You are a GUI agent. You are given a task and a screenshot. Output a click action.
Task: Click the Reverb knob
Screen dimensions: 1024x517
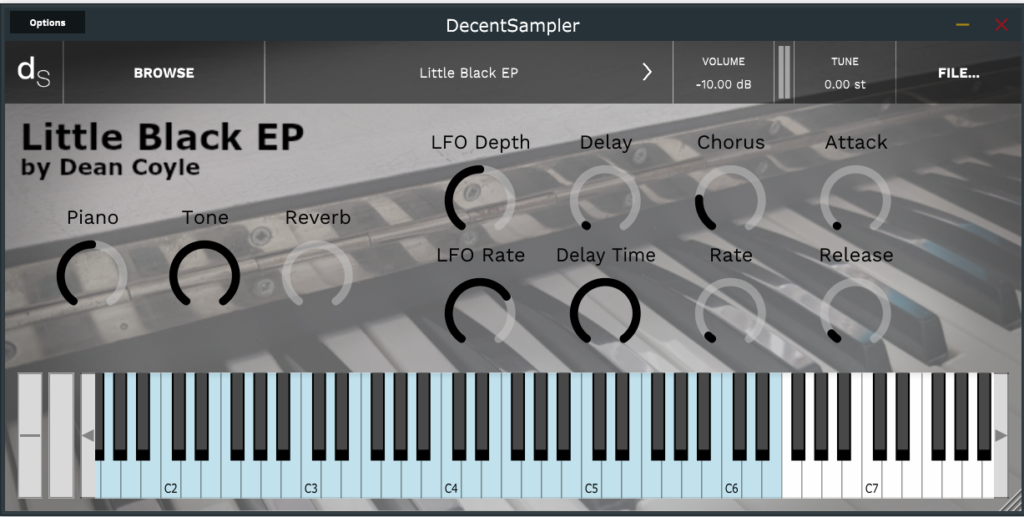point(317,275)
